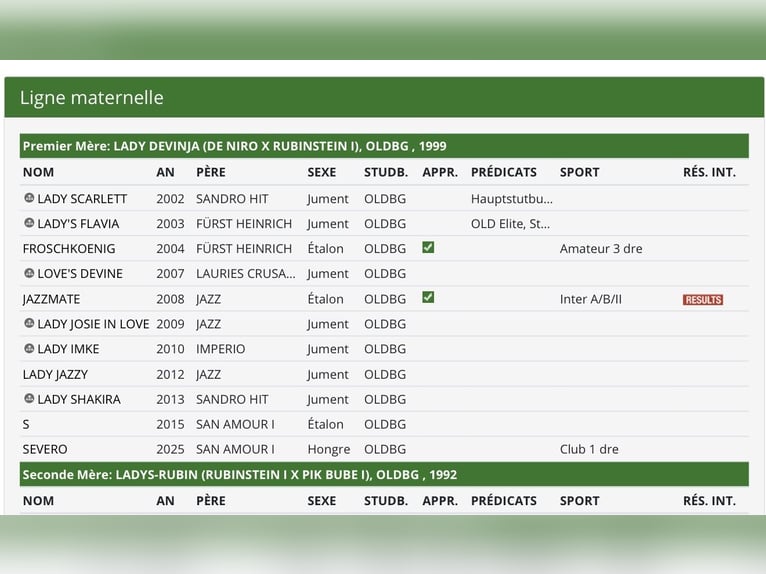This screenshot has width=766, height=574.
Task: Open the JAZZMATE horse name
Action: tap(51, 299)
